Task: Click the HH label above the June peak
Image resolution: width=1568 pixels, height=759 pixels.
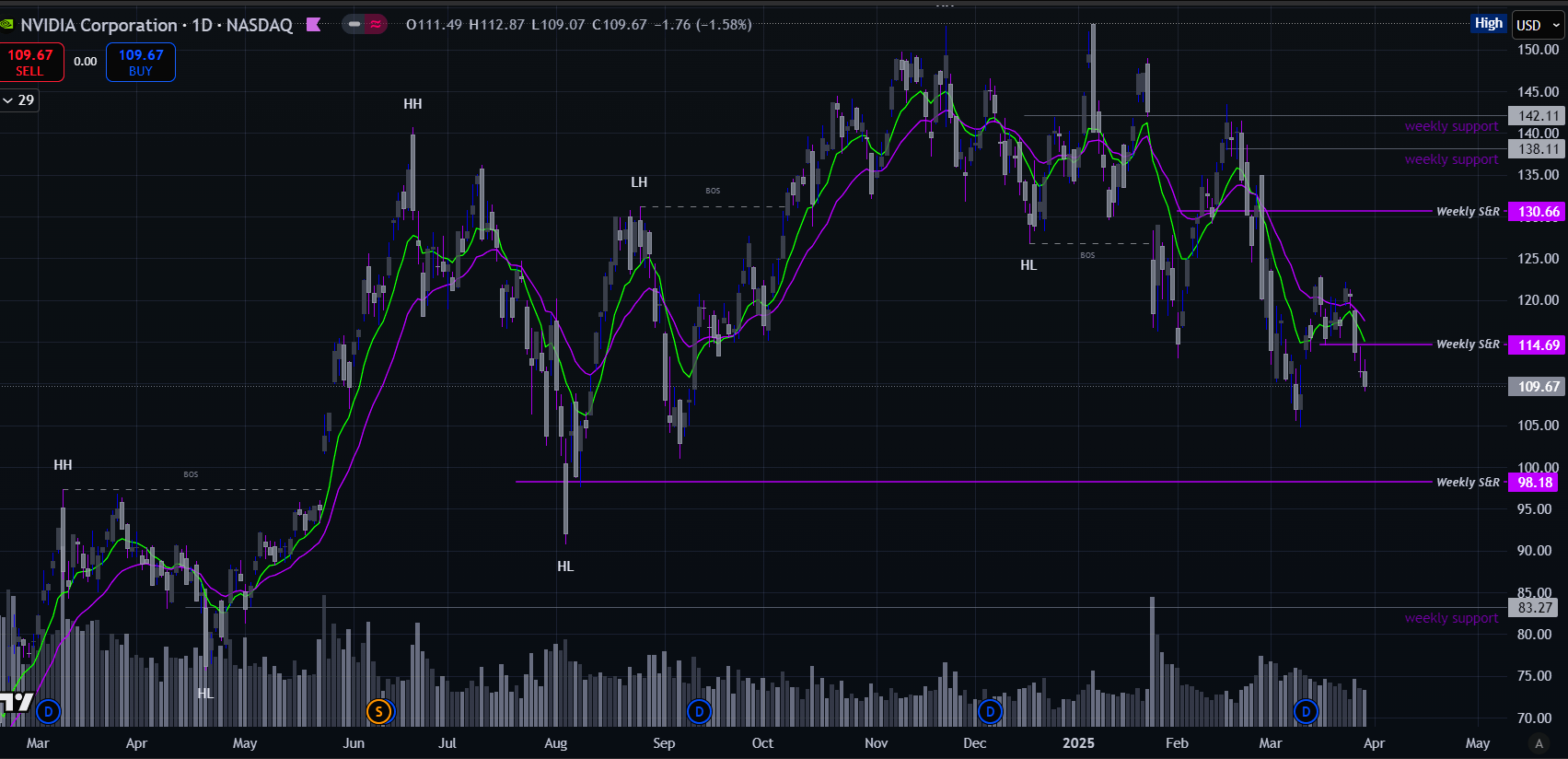Action: [412, 104]
